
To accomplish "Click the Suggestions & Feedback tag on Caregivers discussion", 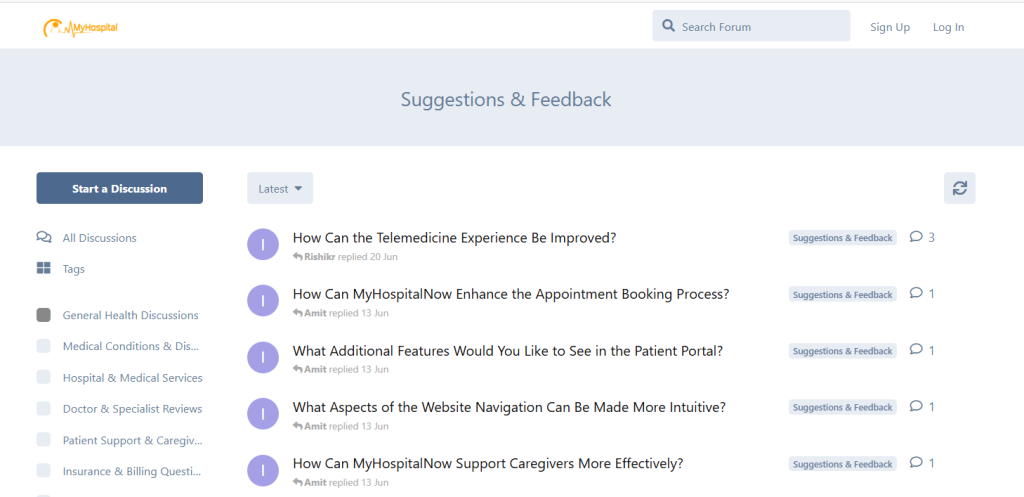I will pos(842,464).
